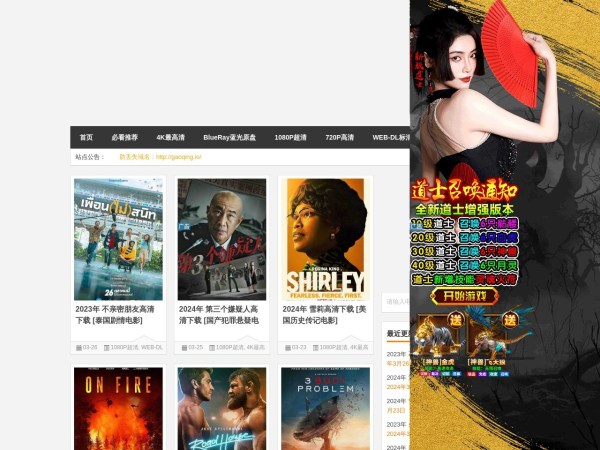
Task: Open 1080P超清 tag on 第三个嫌疑人 card
Action: point(229,347)
